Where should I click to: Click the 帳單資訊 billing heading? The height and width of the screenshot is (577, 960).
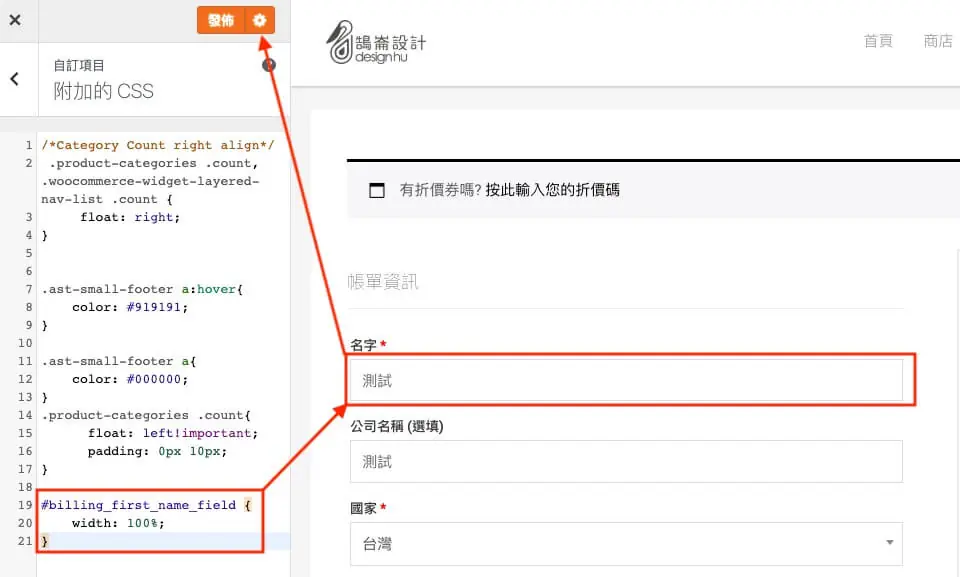pos(383,282)
